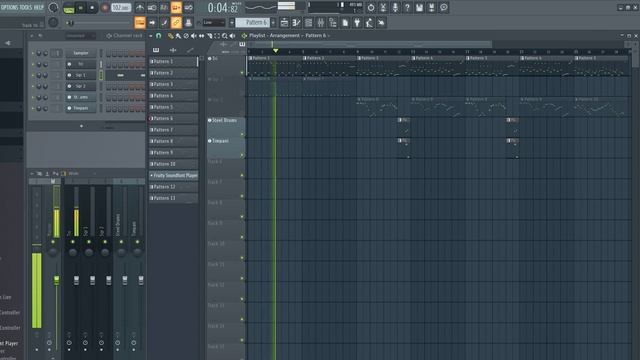The height and width of the screenshot is (360, 640).
Task: Click the picker piano keyboard icon tab
Action: (156, 50)
